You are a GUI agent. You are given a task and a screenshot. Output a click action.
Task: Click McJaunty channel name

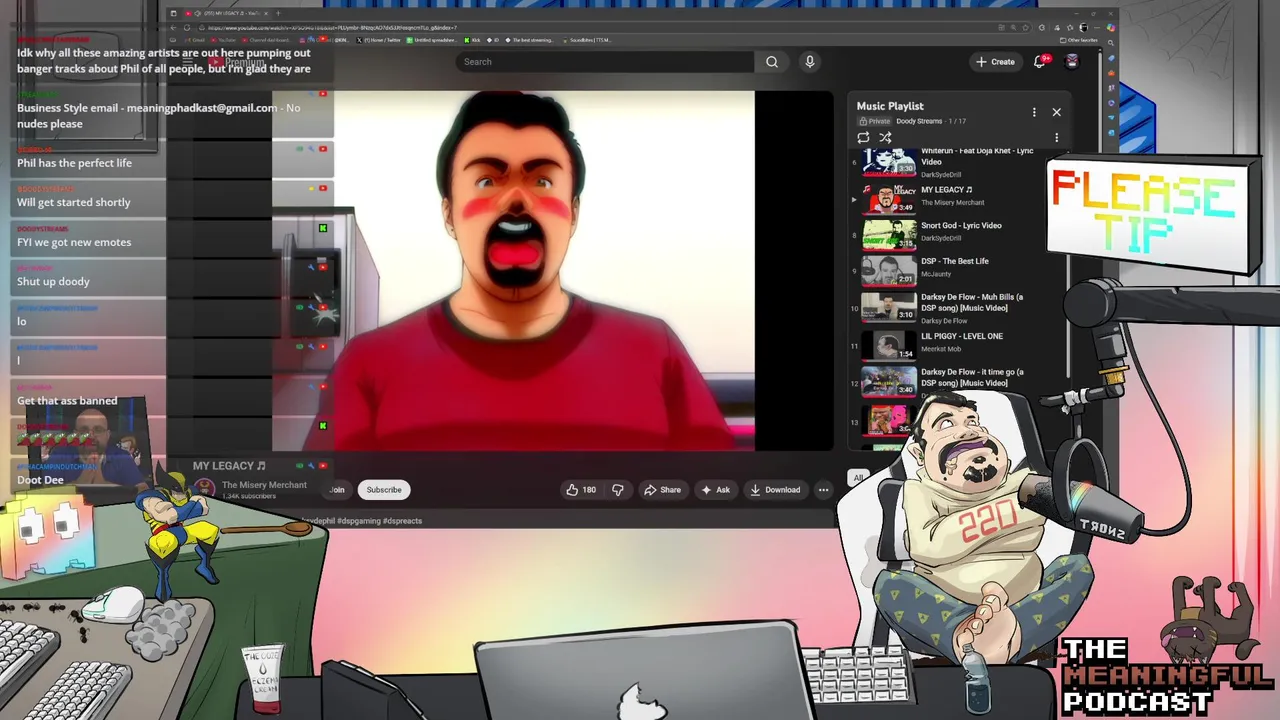(x=935, y=274)
